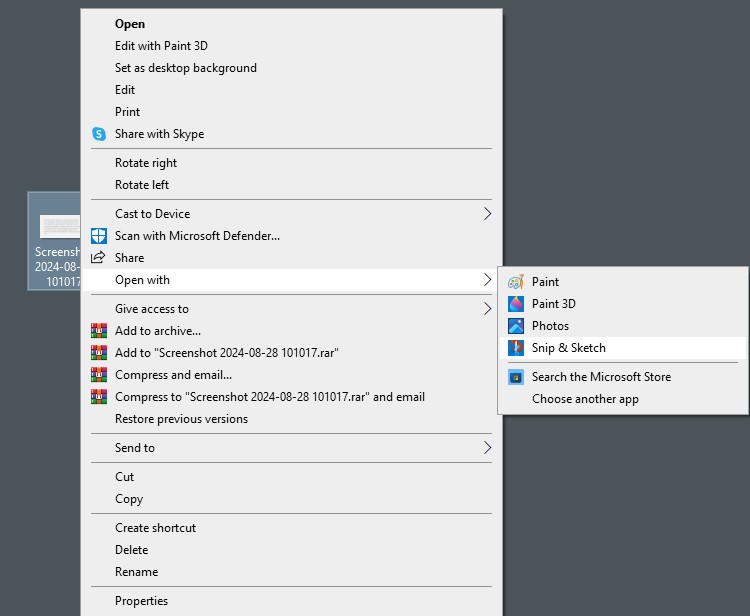Choose the Share menu entry

(x=291, y=258)
